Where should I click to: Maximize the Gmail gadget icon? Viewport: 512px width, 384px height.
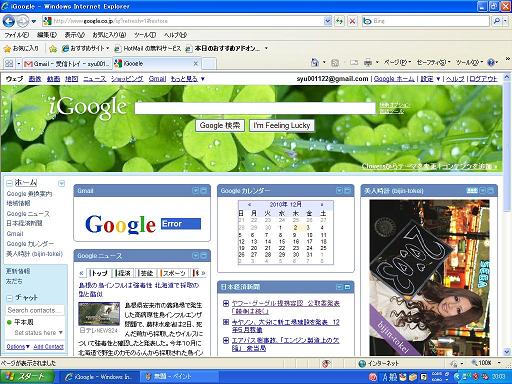tap(203, 190)
